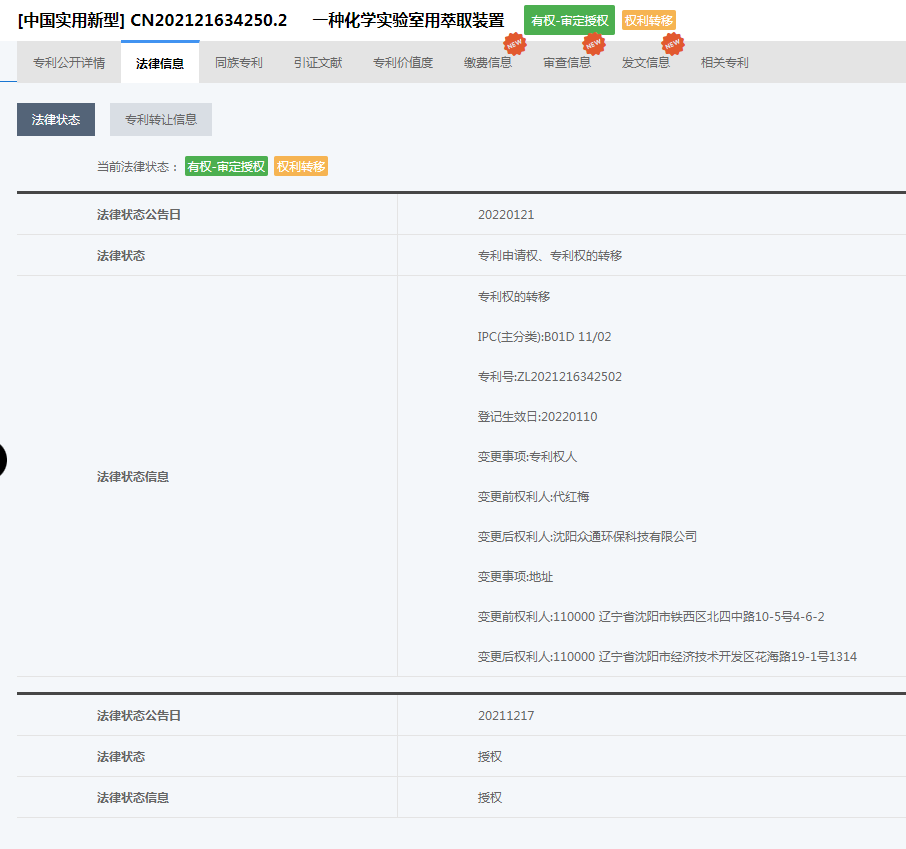Click the NEW badge above 发文信息

point(673,44)
